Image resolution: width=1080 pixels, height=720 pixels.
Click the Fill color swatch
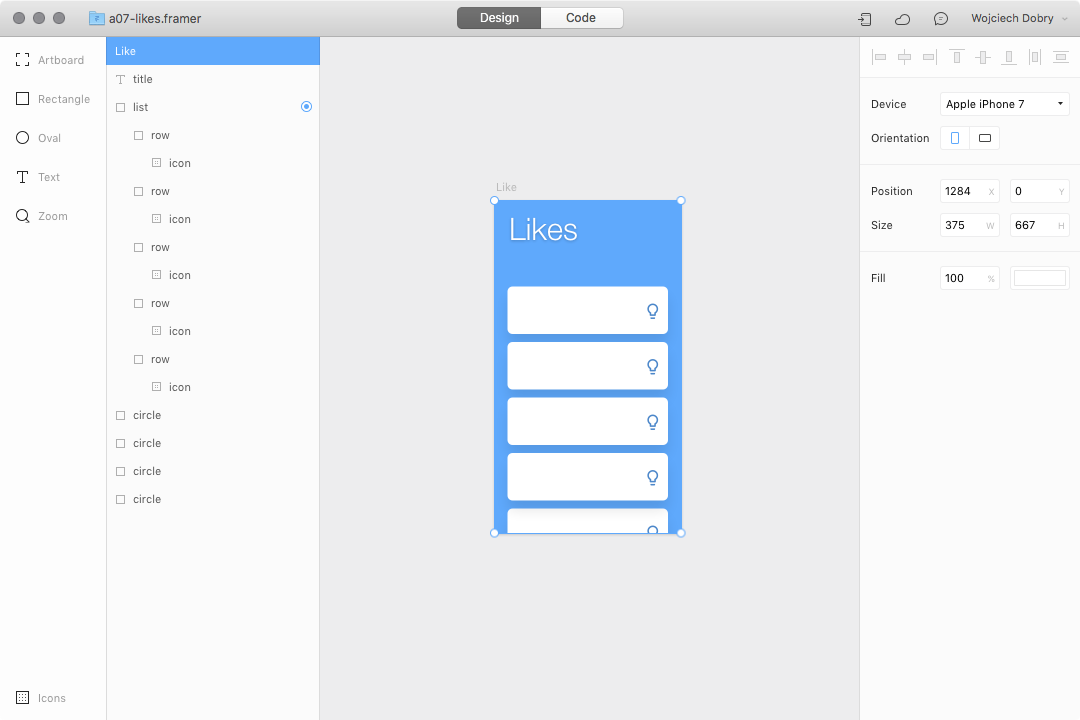pyautogui.click(x=1039, y=278)
